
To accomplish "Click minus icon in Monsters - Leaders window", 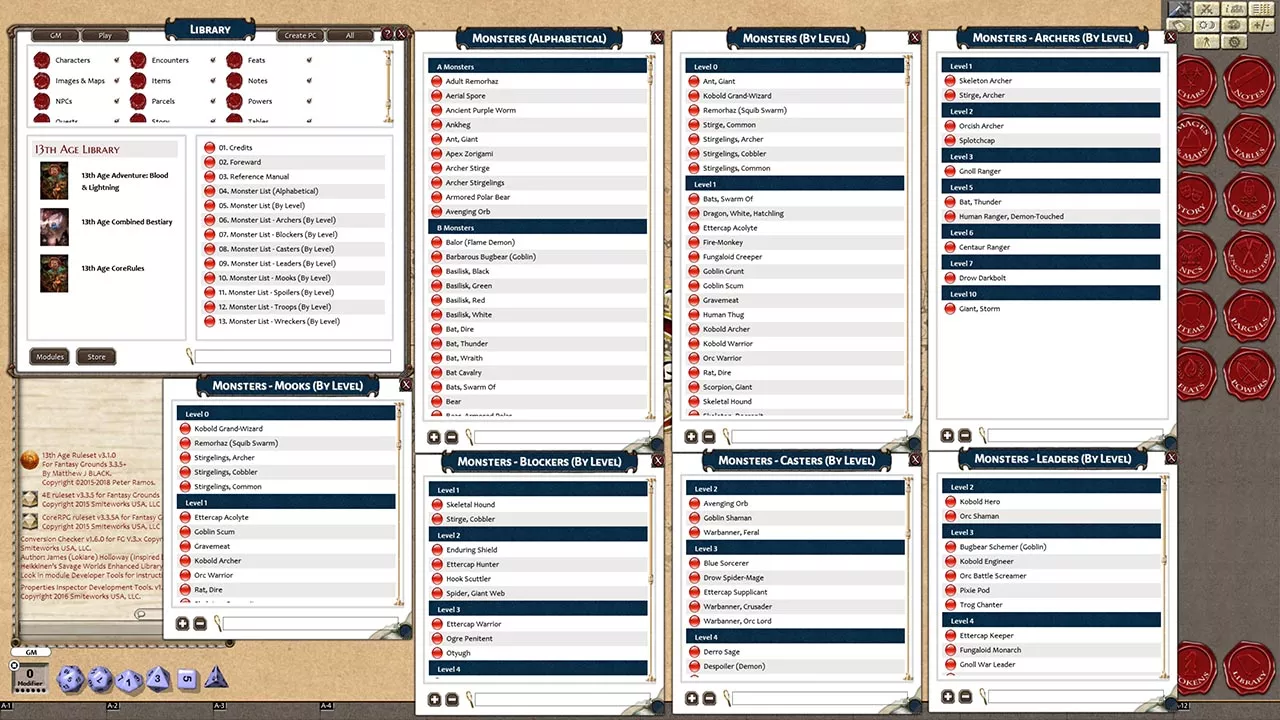I will (x=965, y=696).
